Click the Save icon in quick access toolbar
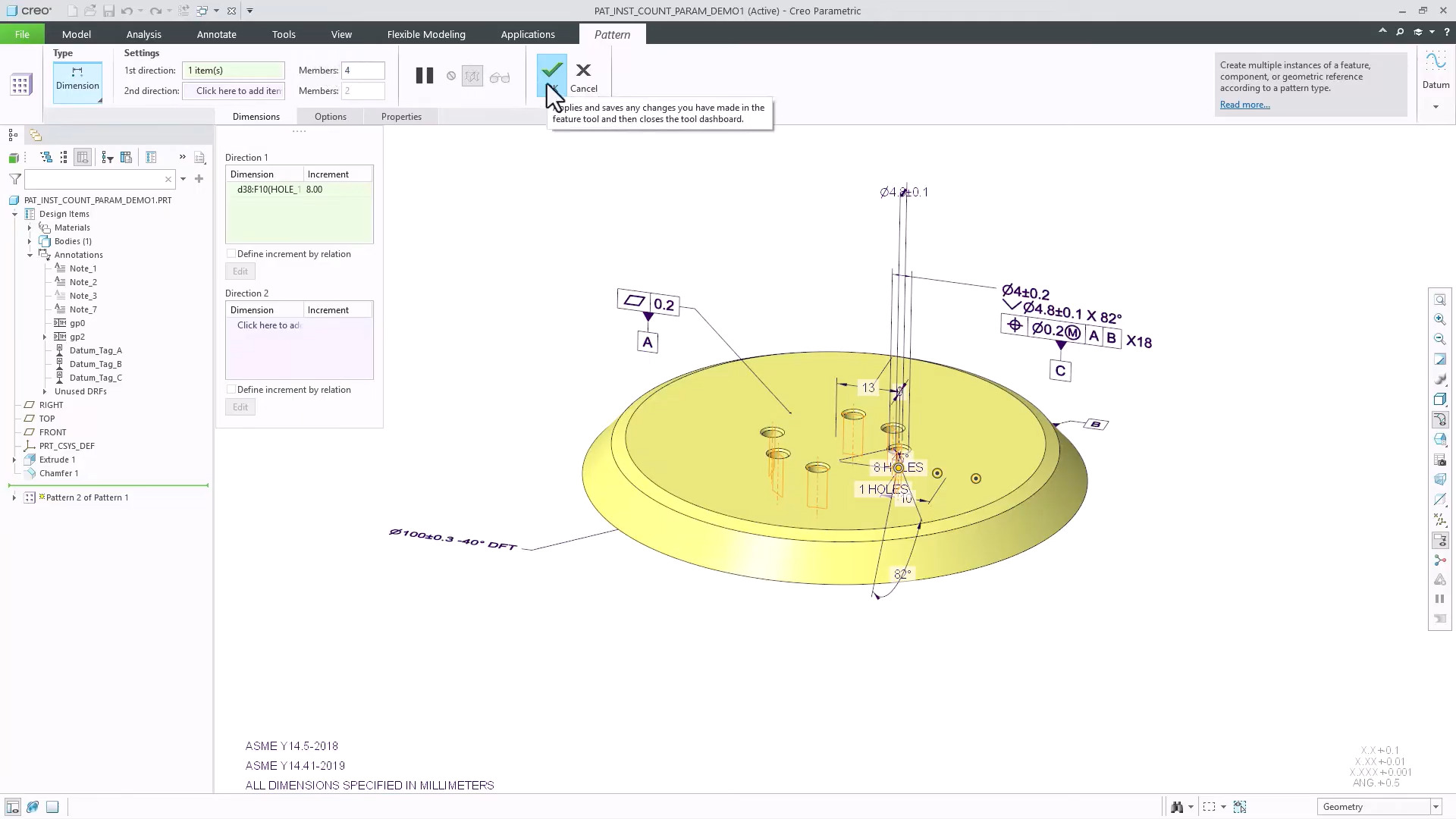 108,11
